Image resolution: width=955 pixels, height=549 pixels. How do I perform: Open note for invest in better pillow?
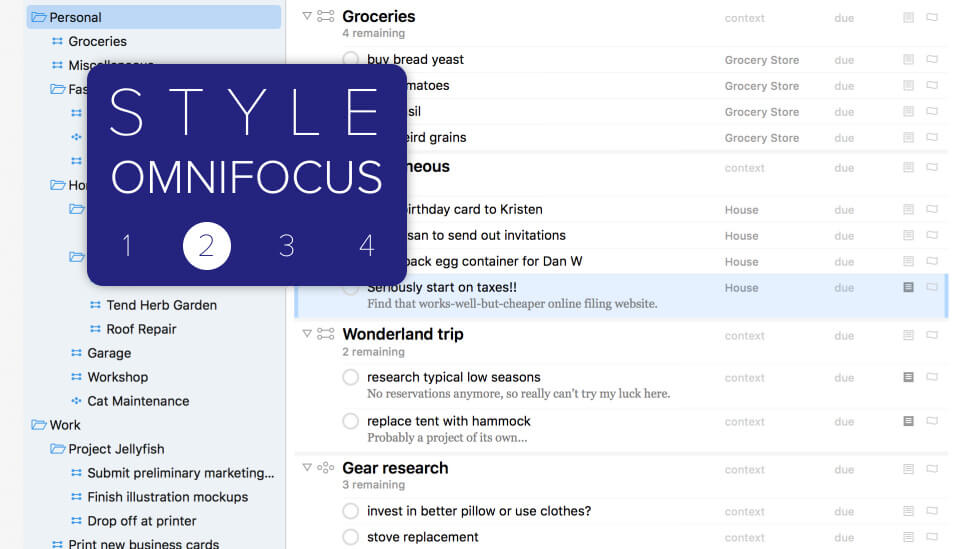[x=908, y=511]
